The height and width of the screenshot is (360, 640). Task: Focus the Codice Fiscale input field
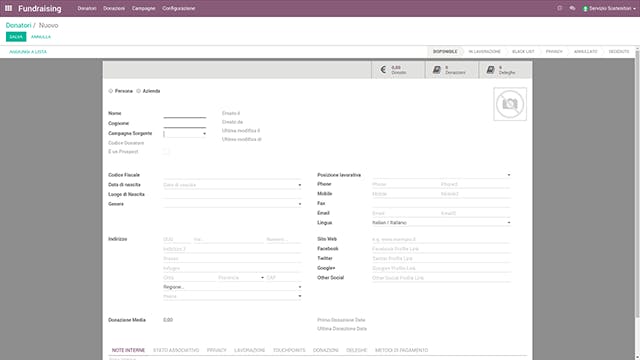pos(232,175)
